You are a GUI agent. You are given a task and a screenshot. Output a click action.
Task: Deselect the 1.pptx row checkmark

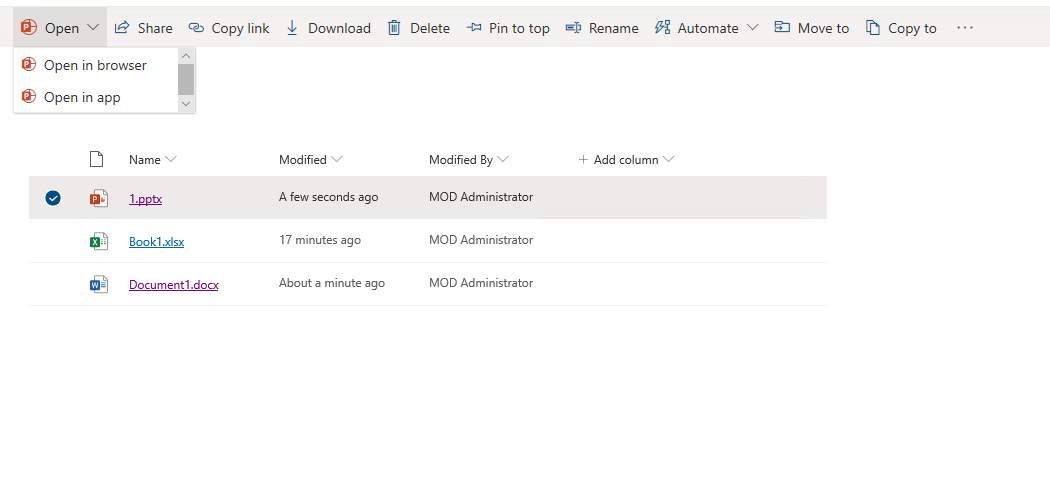coord(53,198)
